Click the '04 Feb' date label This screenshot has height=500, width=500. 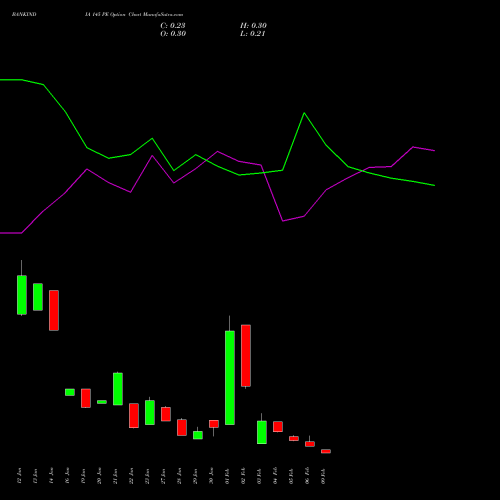point(275,476)
